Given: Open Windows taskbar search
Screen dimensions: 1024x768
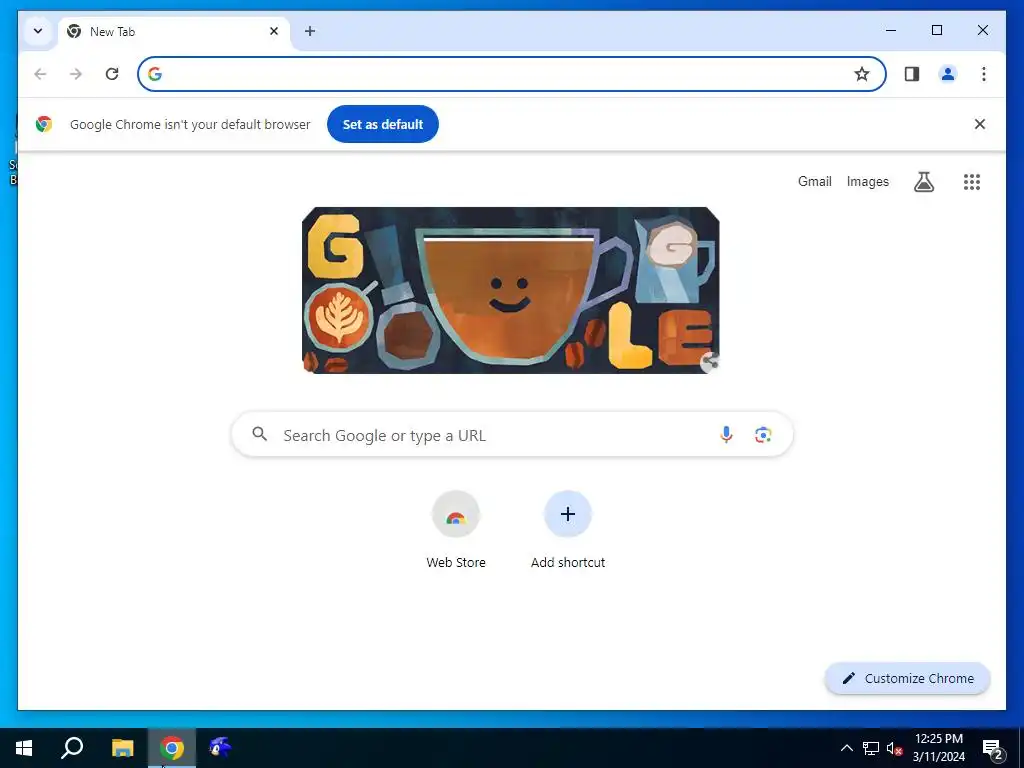Looking at the screenshot, I should (72, 748).
